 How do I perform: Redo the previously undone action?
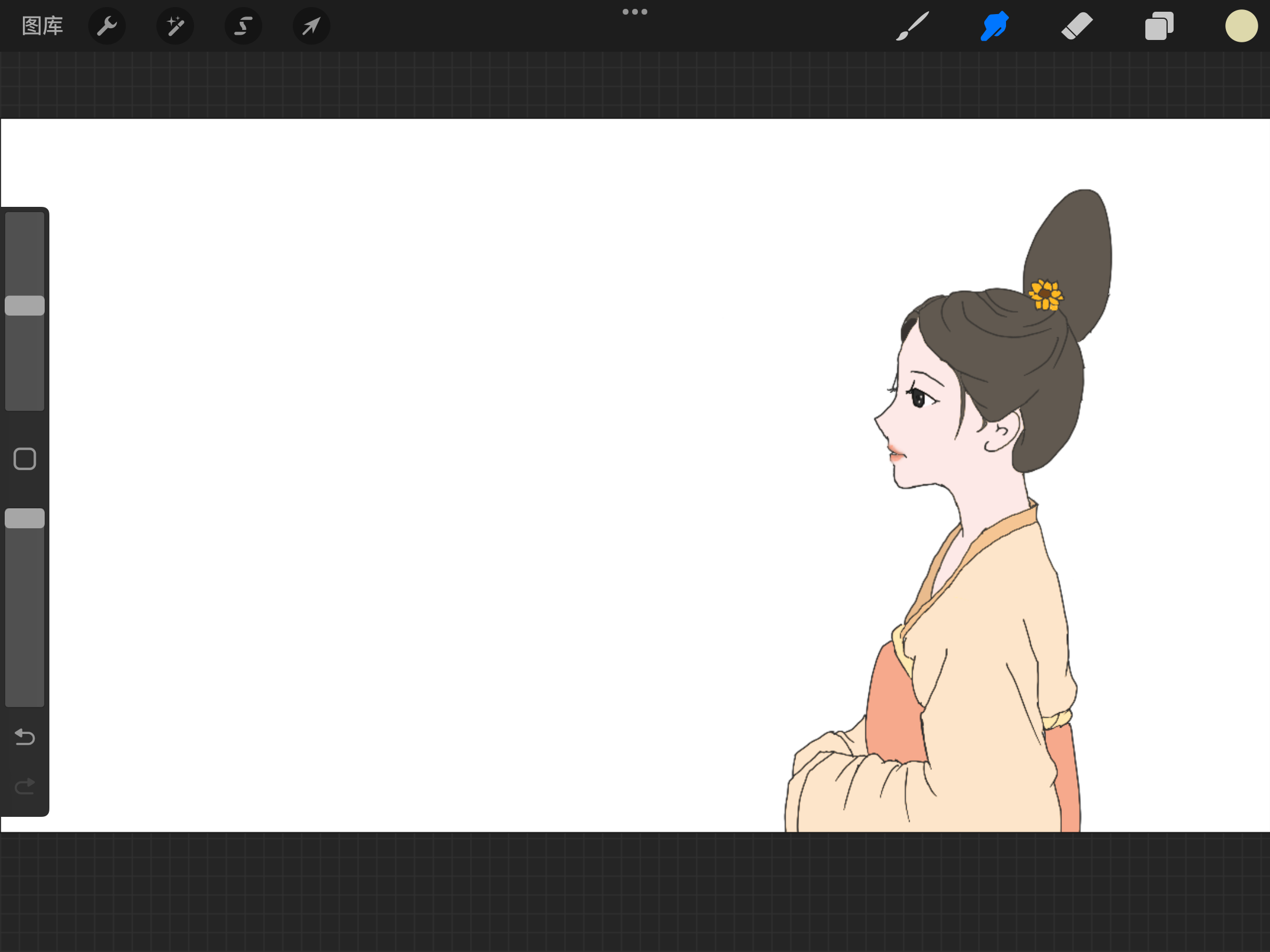(x=25, y=786)
